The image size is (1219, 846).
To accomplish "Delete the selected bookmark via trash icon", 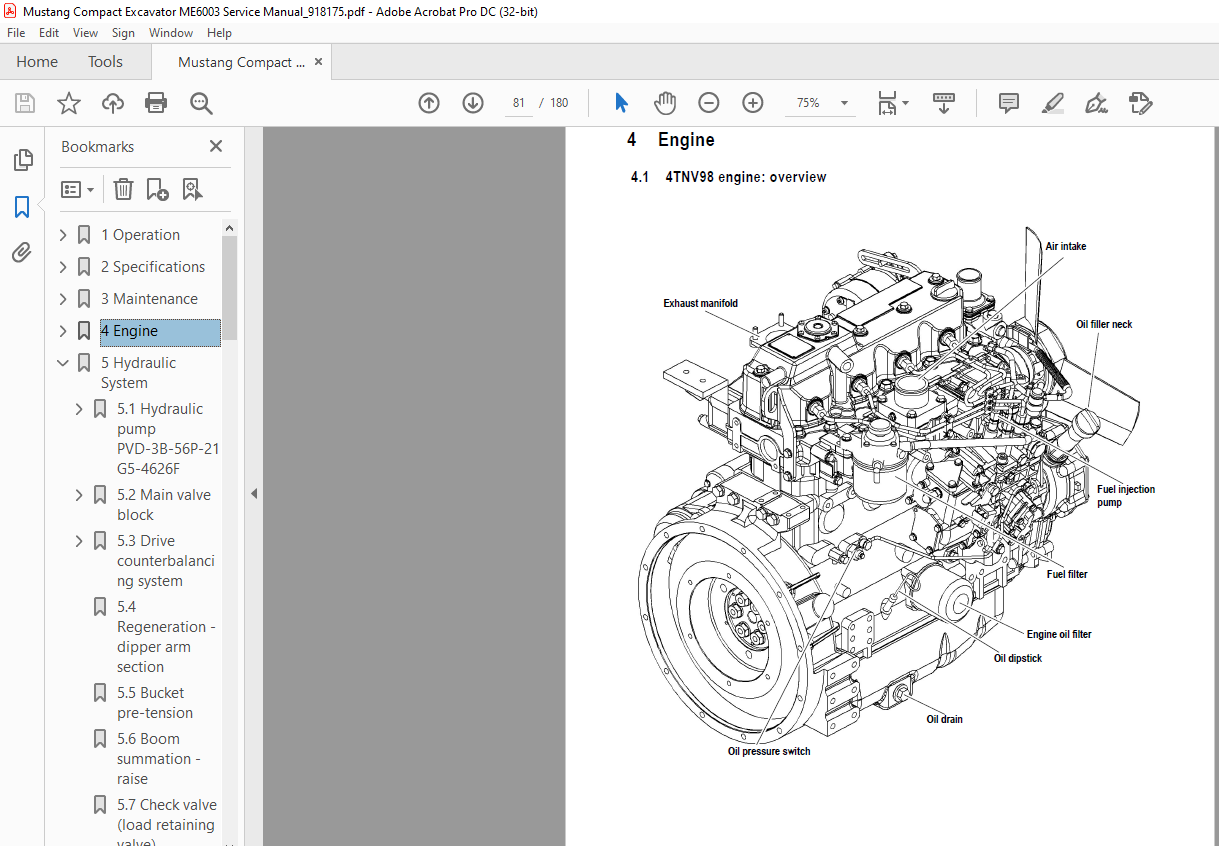I will (123, 189).
